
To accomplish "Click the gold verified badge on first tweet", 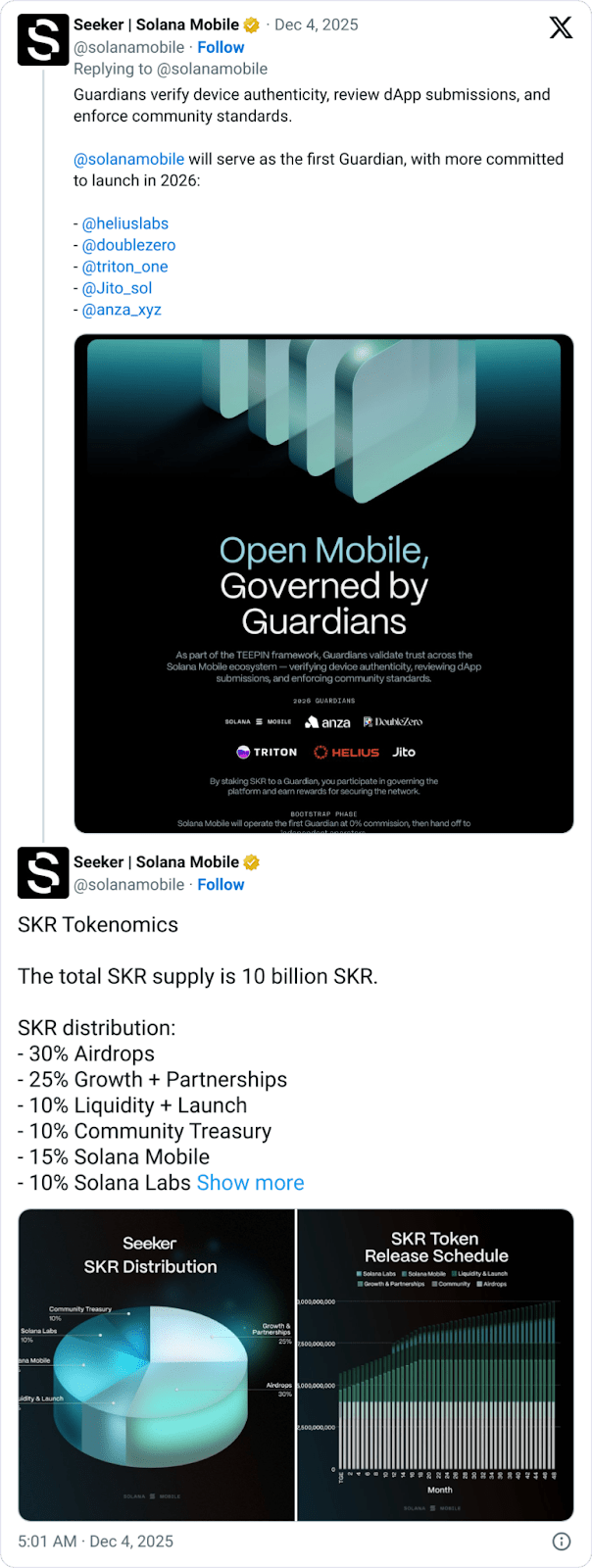I will point(251,24).
